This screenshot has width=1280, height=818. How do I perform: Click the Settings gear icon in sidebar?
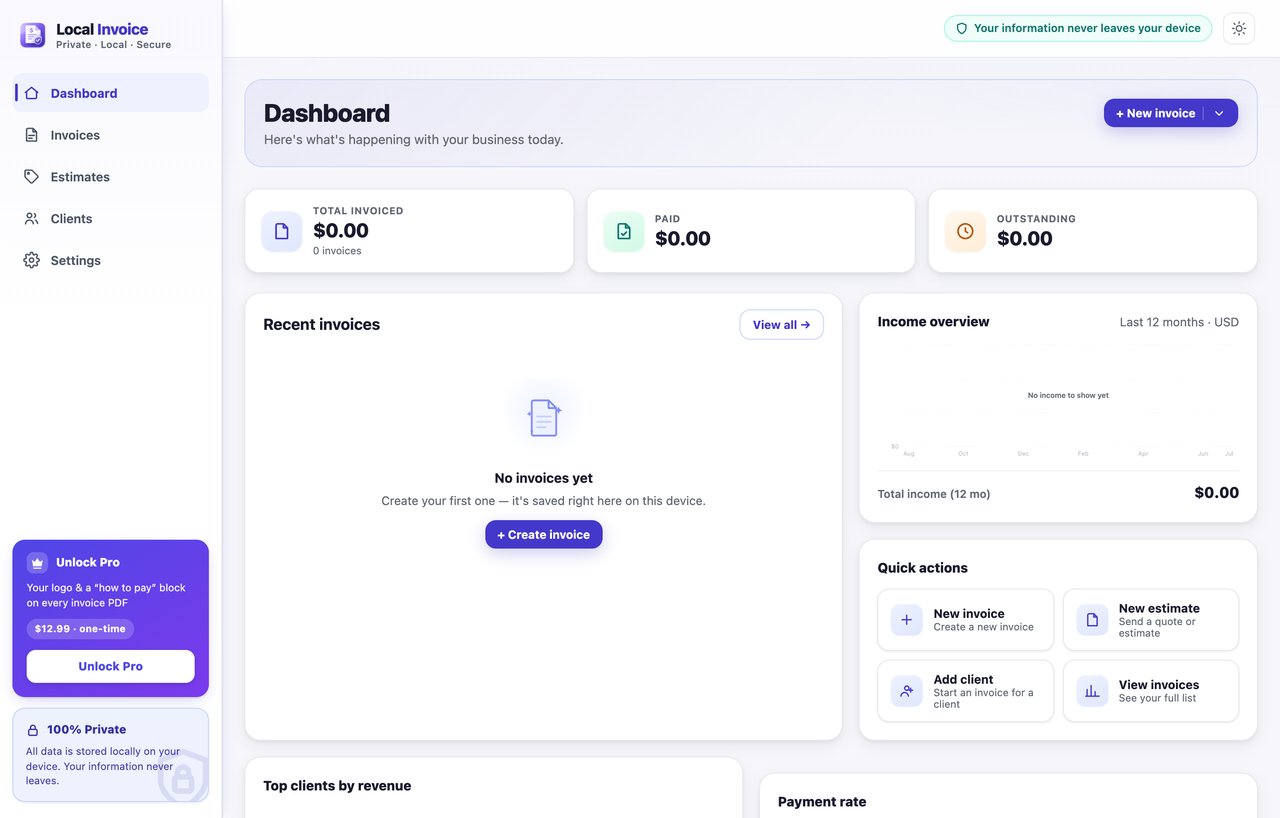[x=32, y=261]
